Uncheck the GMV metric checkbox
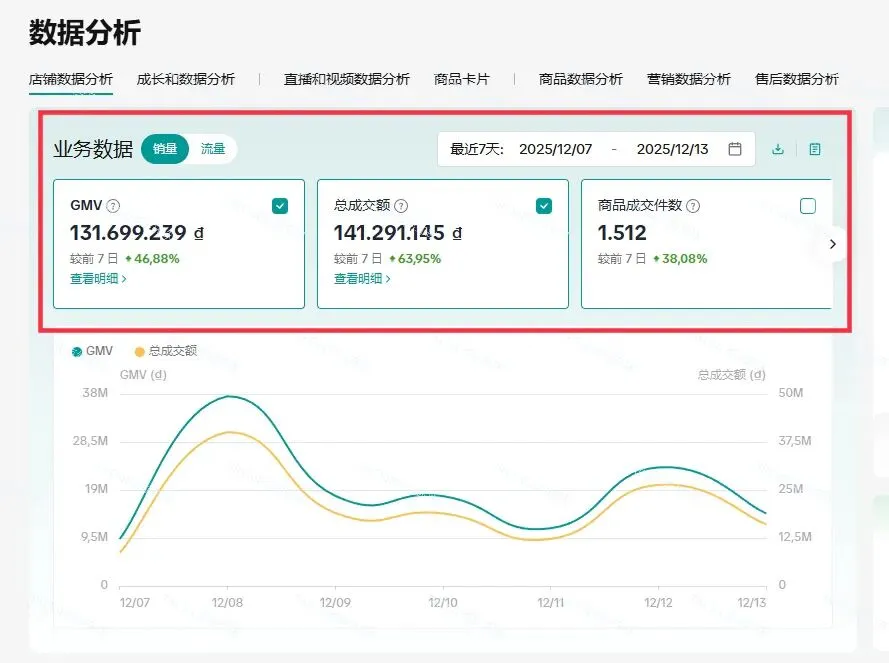 pyautogui.click(x=280, y=206)
